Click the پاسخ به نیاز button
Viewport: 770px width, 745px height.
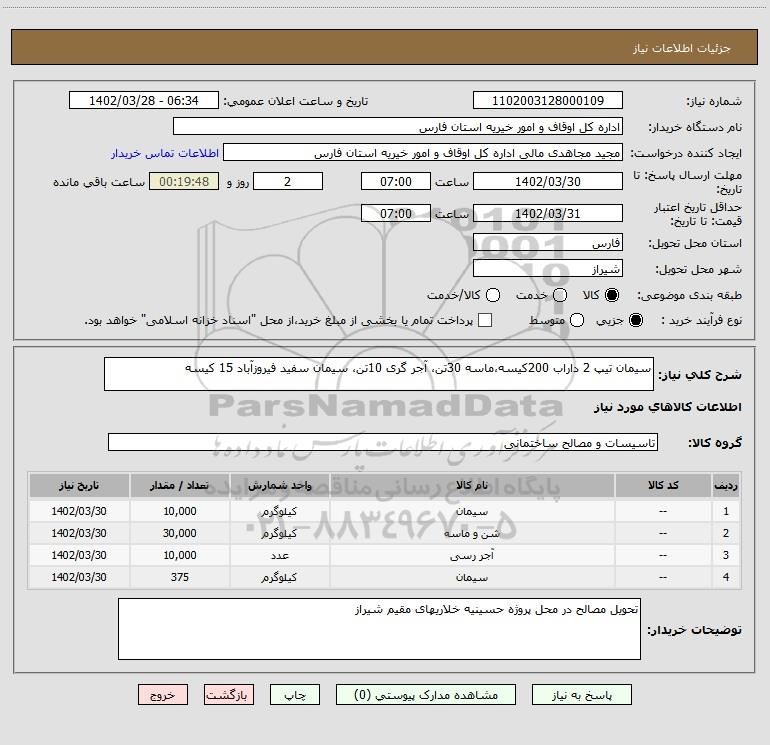point(582,695)
